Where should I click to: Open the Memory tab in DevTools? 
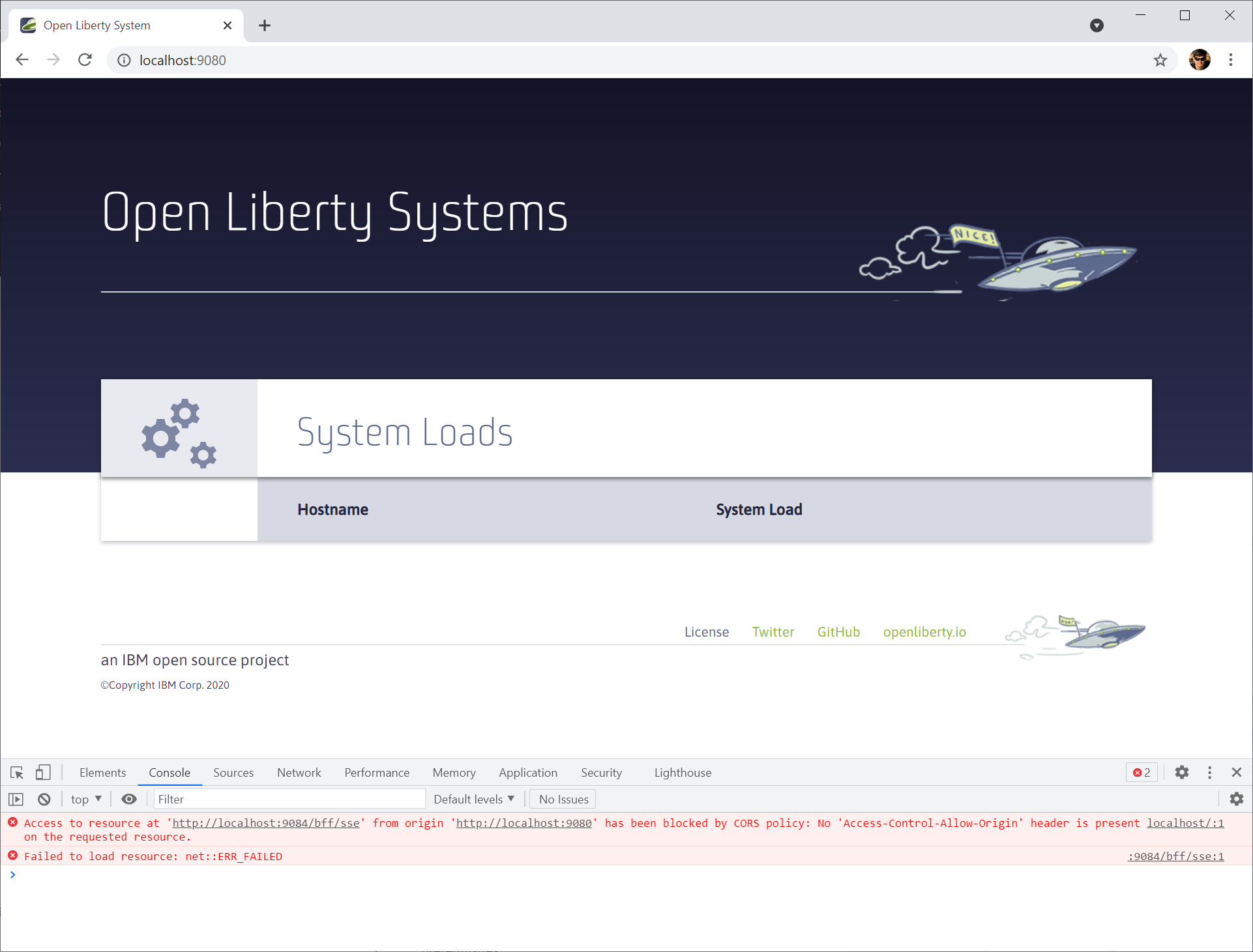click(454, 773)
